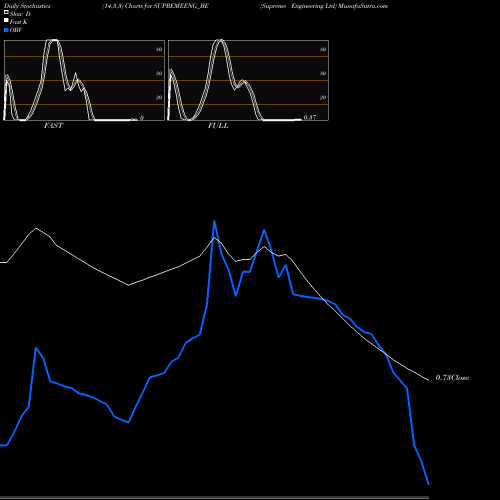Viewport: 500px width, 500px height.
Task: Click the '0.73 Close' price label
Action: (x=452, y=377)
